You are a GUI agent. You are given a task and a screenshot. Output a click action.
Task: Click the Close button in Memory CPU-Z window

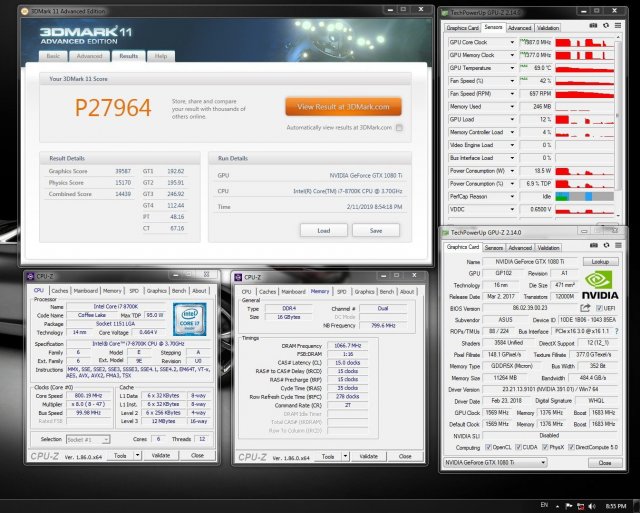click(405, 456)
